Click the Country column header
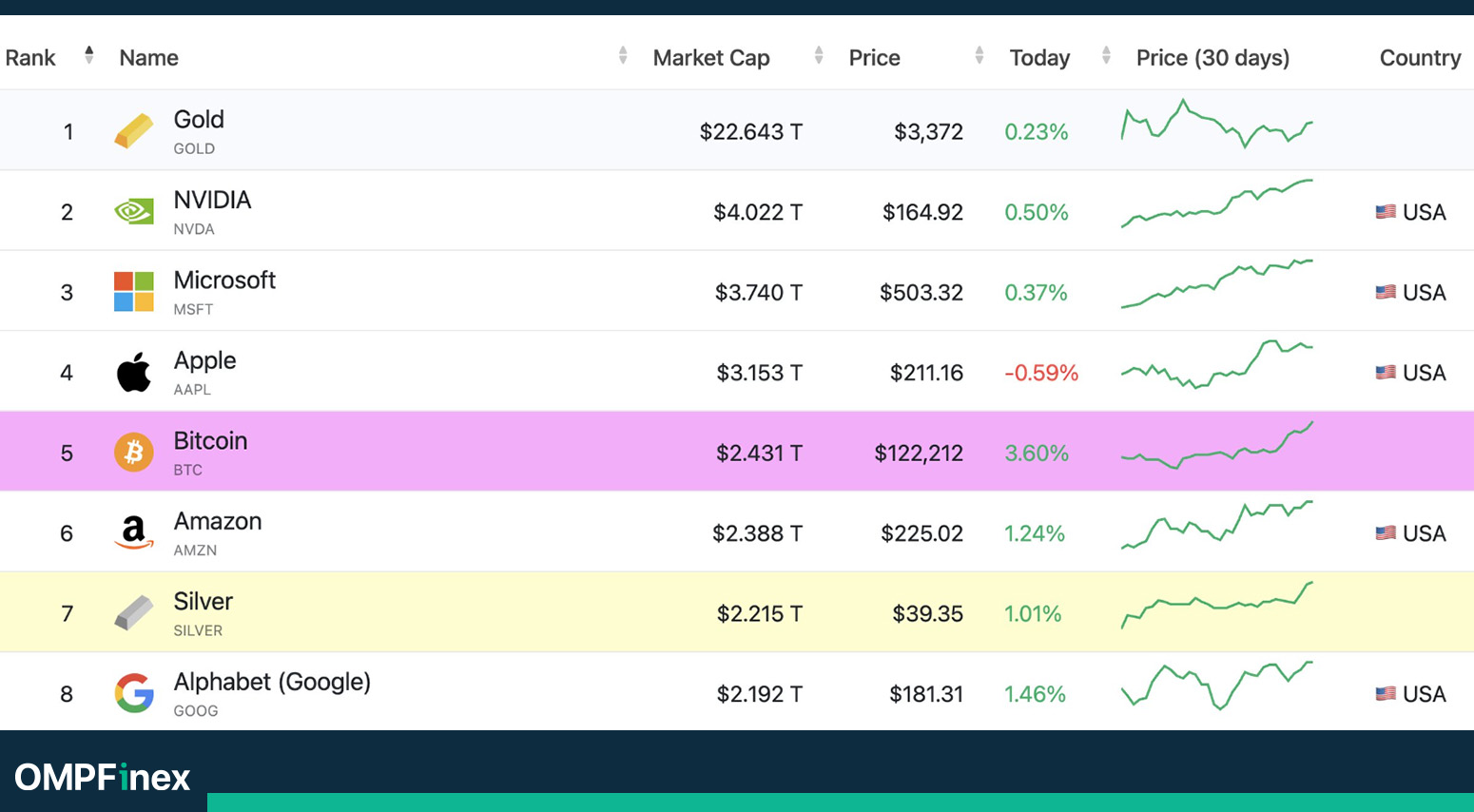1474x812 pixels. click(1420, 58)
